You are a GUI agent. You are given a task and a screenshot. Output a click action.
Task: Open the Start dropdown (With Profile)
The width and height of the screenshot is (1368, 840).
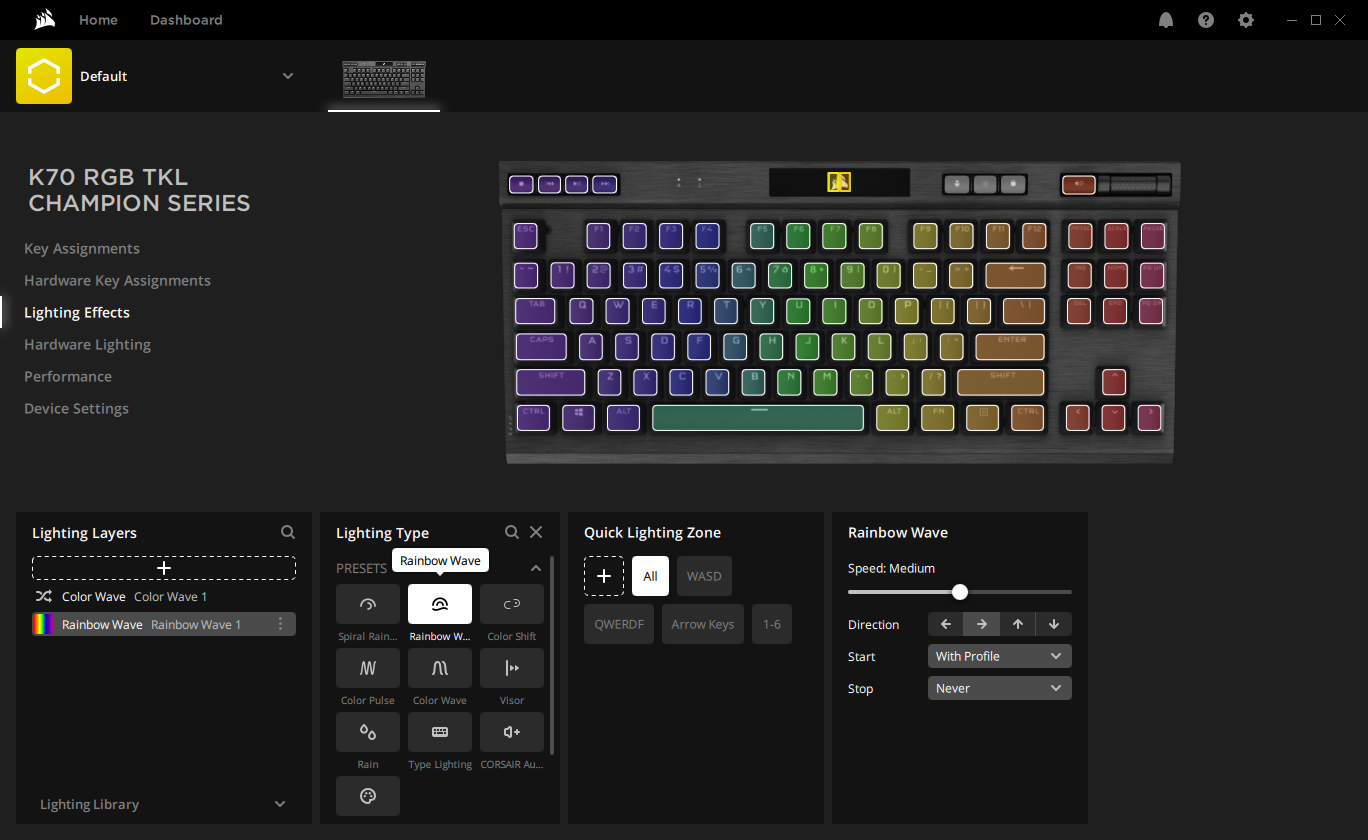pos(1000,656)
